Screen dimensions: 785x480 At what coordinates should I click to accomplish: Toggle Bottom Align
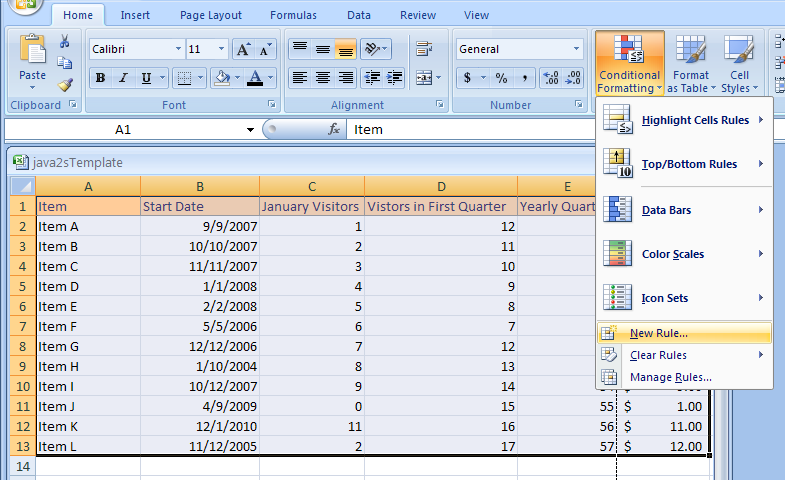(x=346, y=49)
